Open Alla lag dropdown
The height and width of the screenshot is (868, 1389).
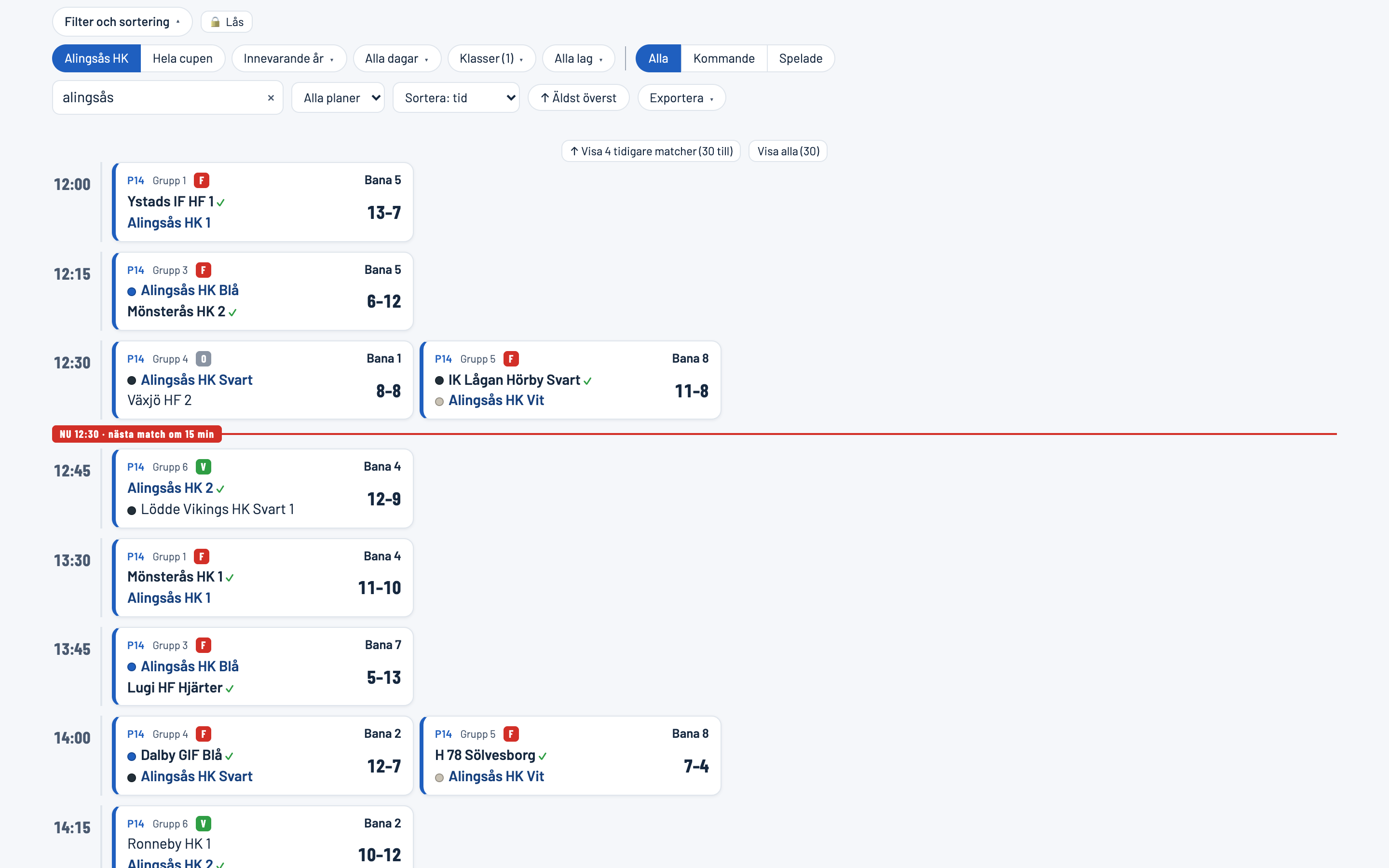pyautogui.click(x=579, y=58)
